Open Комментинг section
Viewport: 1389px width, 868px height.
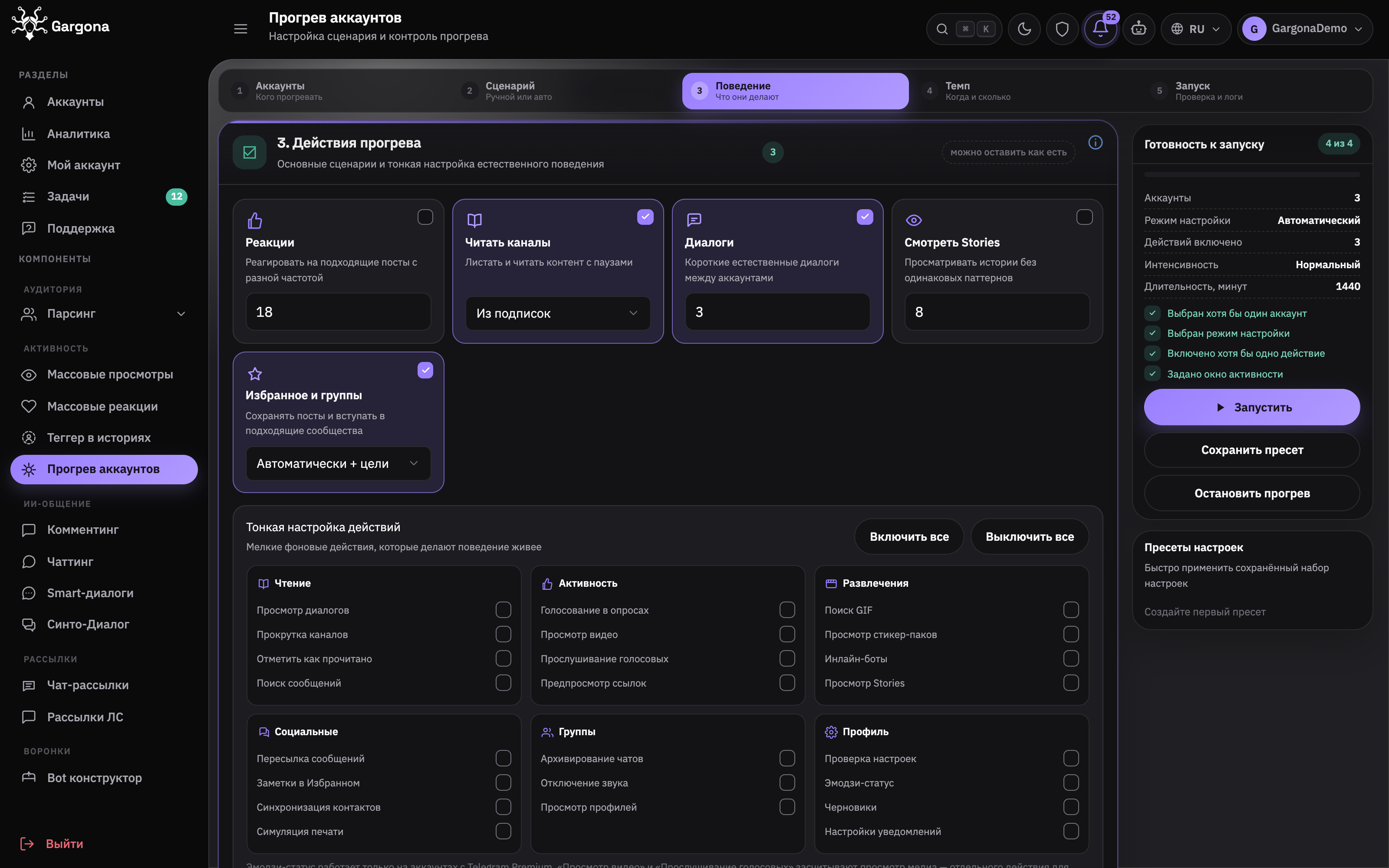point(104,530)
